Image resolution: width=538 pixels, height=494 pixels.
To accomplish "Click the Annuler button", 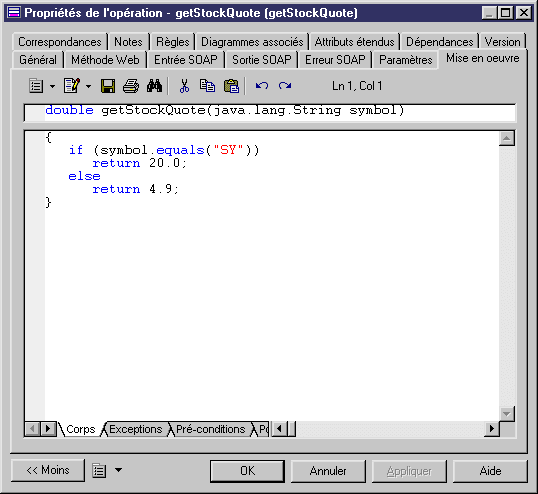I will [x=328, y=471].
